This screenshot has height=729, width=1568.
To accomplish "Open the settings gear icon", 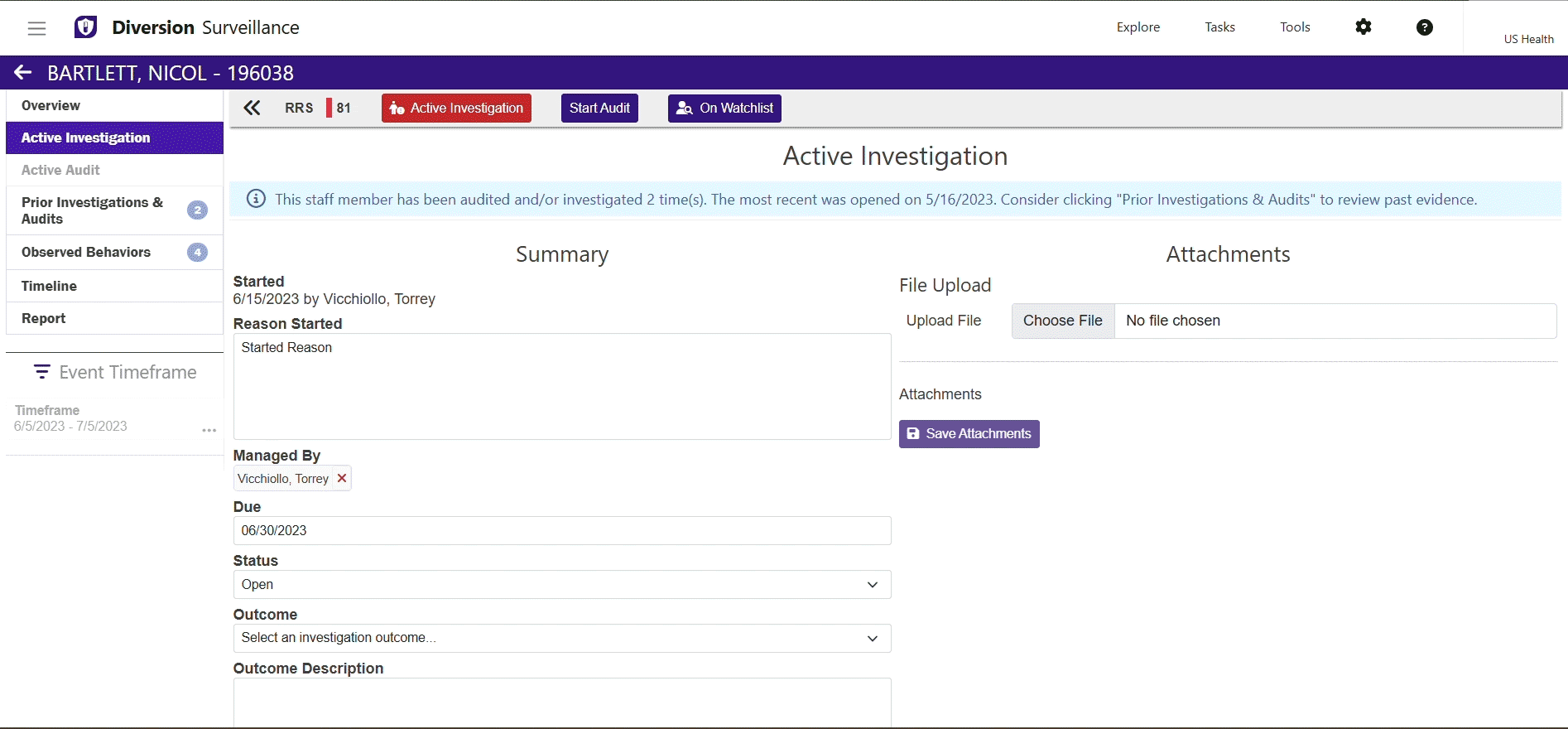I will point(1363,27).
